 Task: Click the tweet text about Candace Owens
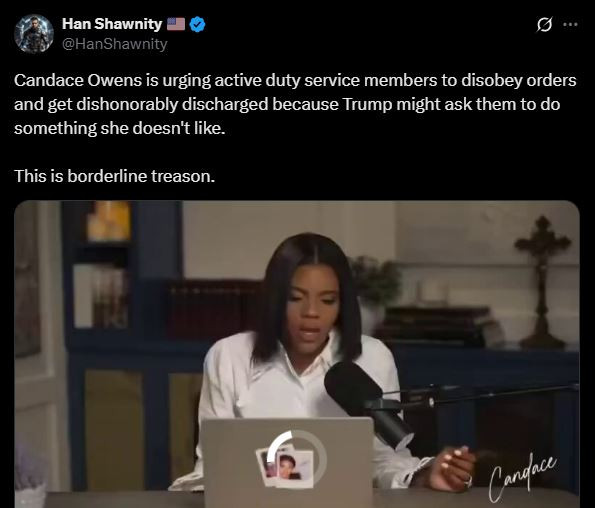295,104
